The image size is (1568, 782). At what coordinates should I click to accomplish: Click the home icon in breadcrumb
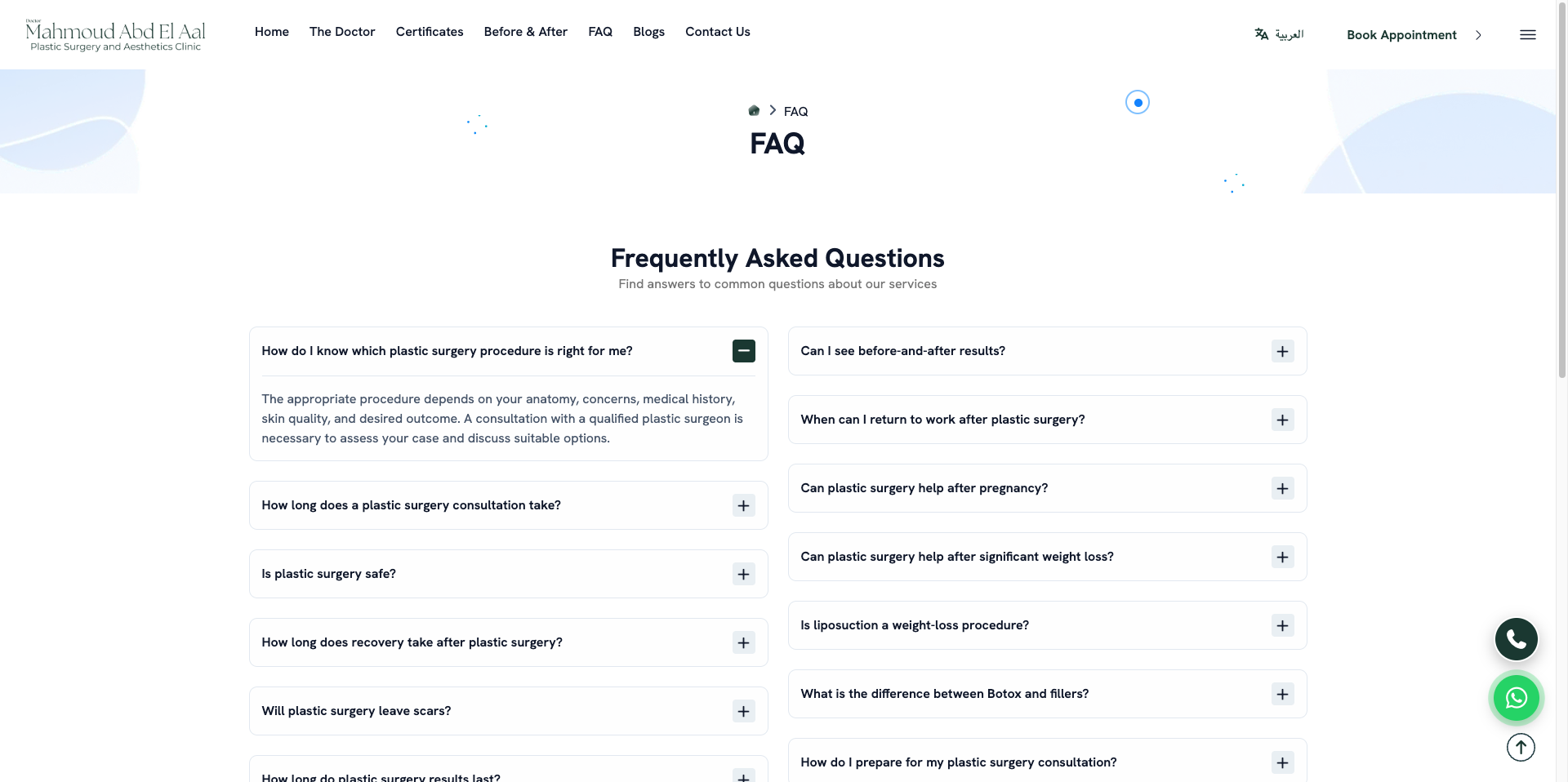754,111
